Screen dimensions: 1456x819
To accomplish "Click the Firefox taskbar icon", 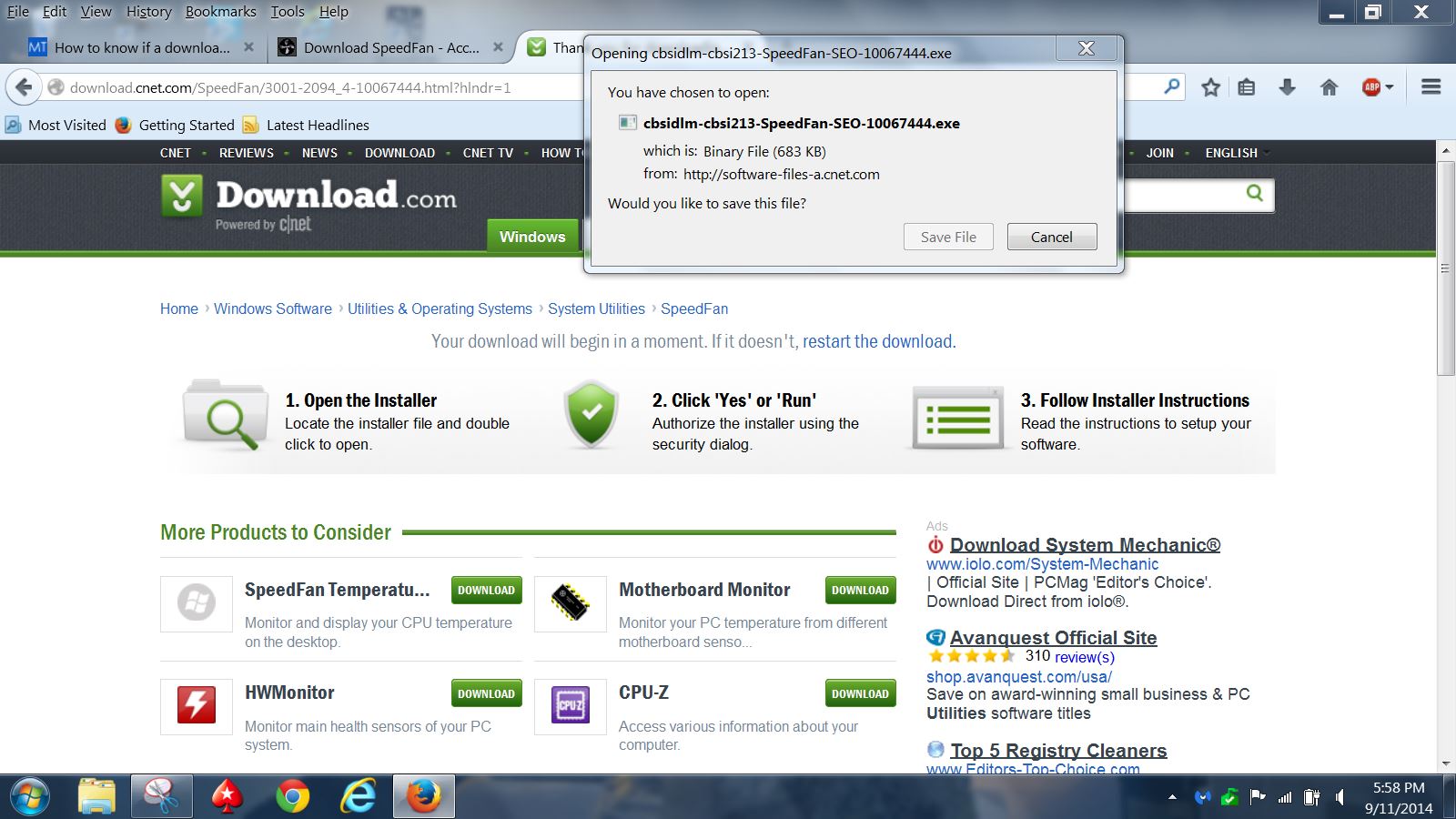I will coord(424,797).
